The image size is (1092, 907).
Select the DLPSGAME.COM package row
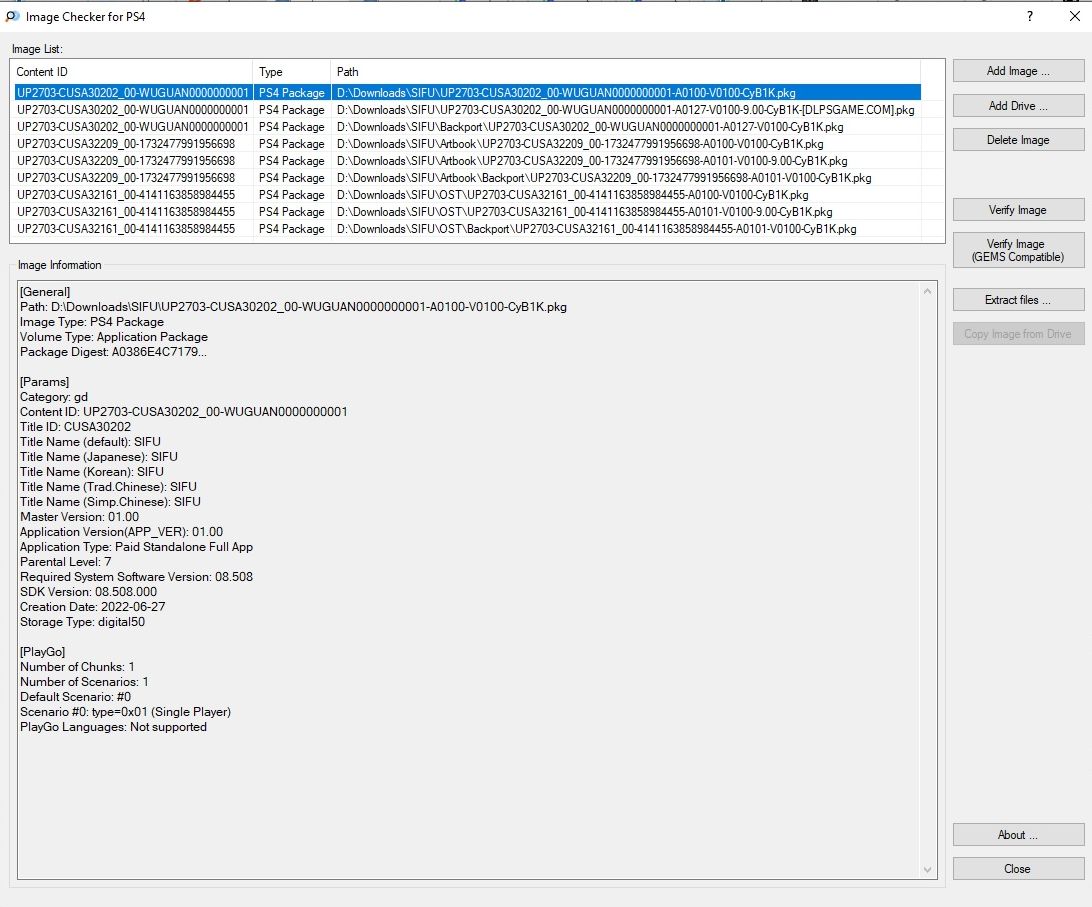467,110
